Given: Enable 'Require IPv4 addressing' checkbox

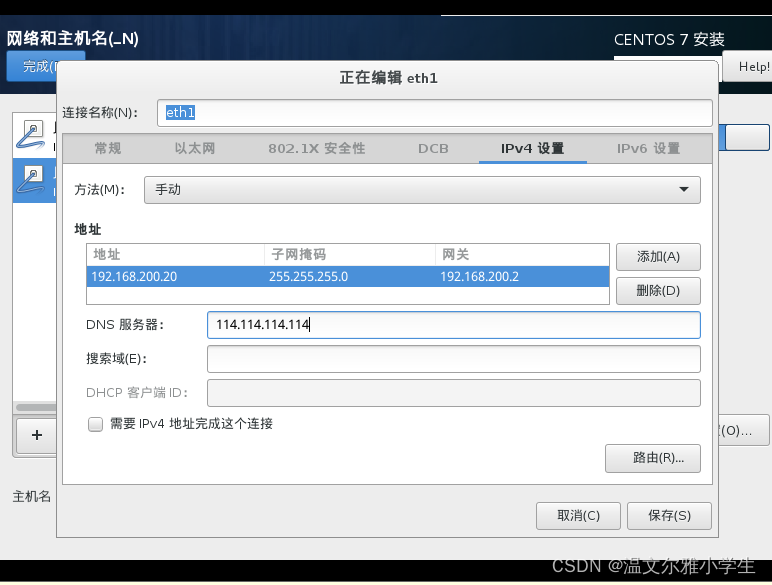Looking at the screenshot, I should point(95,424).
